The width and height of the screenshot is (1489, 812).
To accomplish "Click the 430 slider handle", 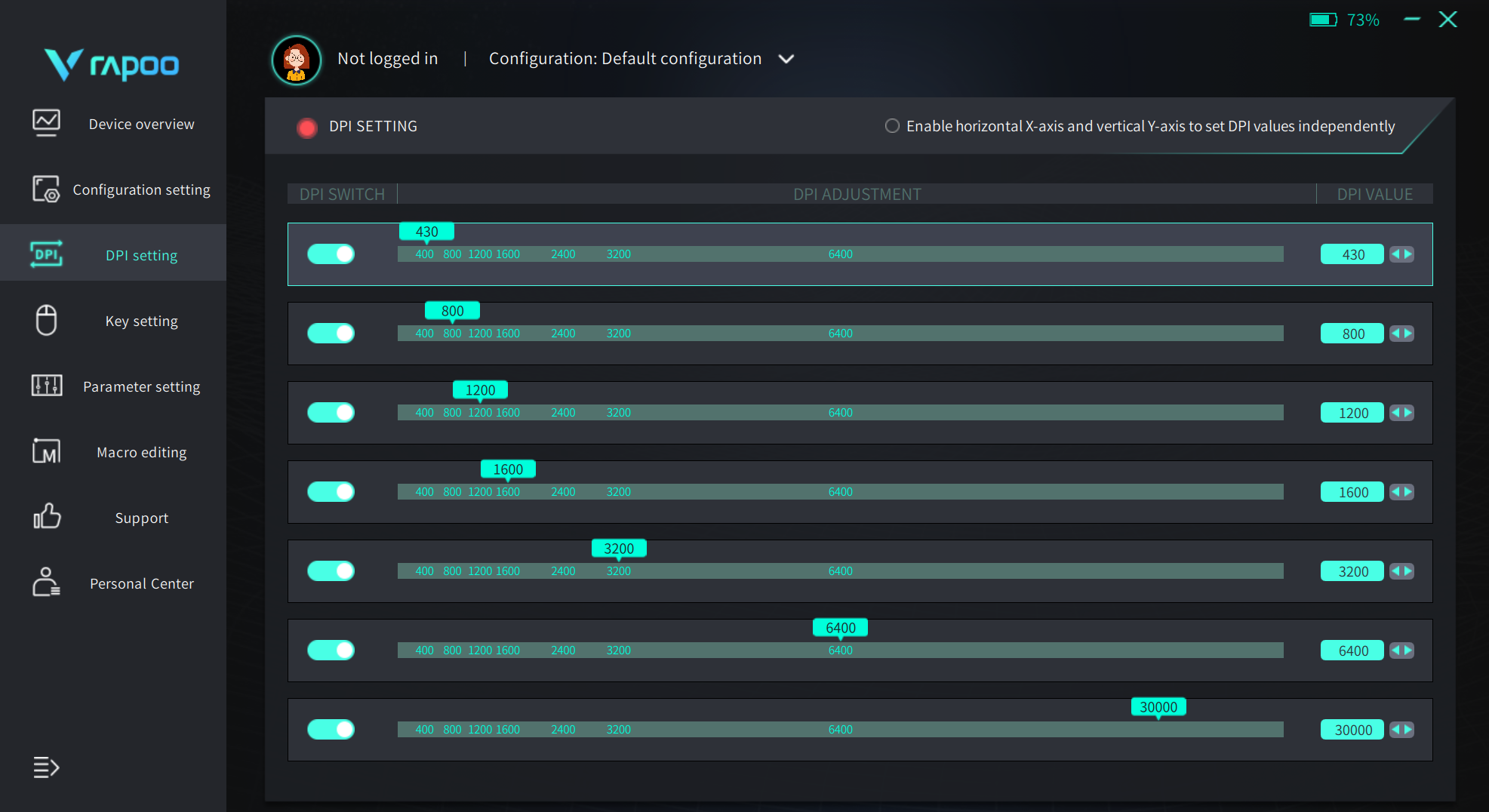I will [x=426, y=232].
